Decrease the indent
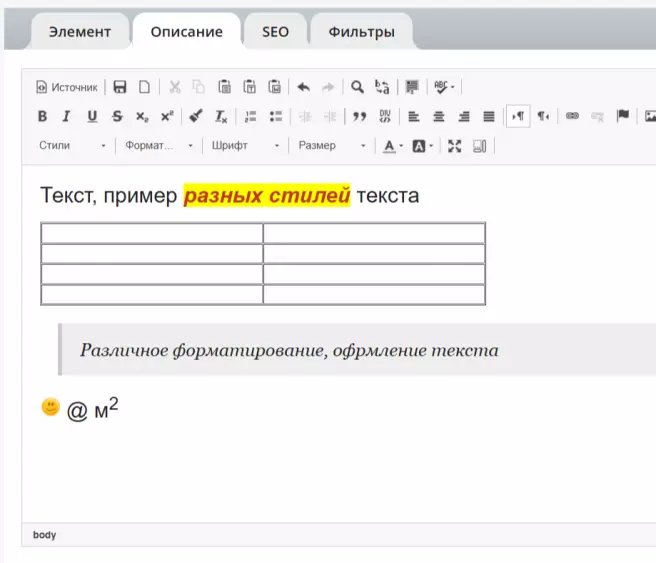656x563 pixels. 305,116
